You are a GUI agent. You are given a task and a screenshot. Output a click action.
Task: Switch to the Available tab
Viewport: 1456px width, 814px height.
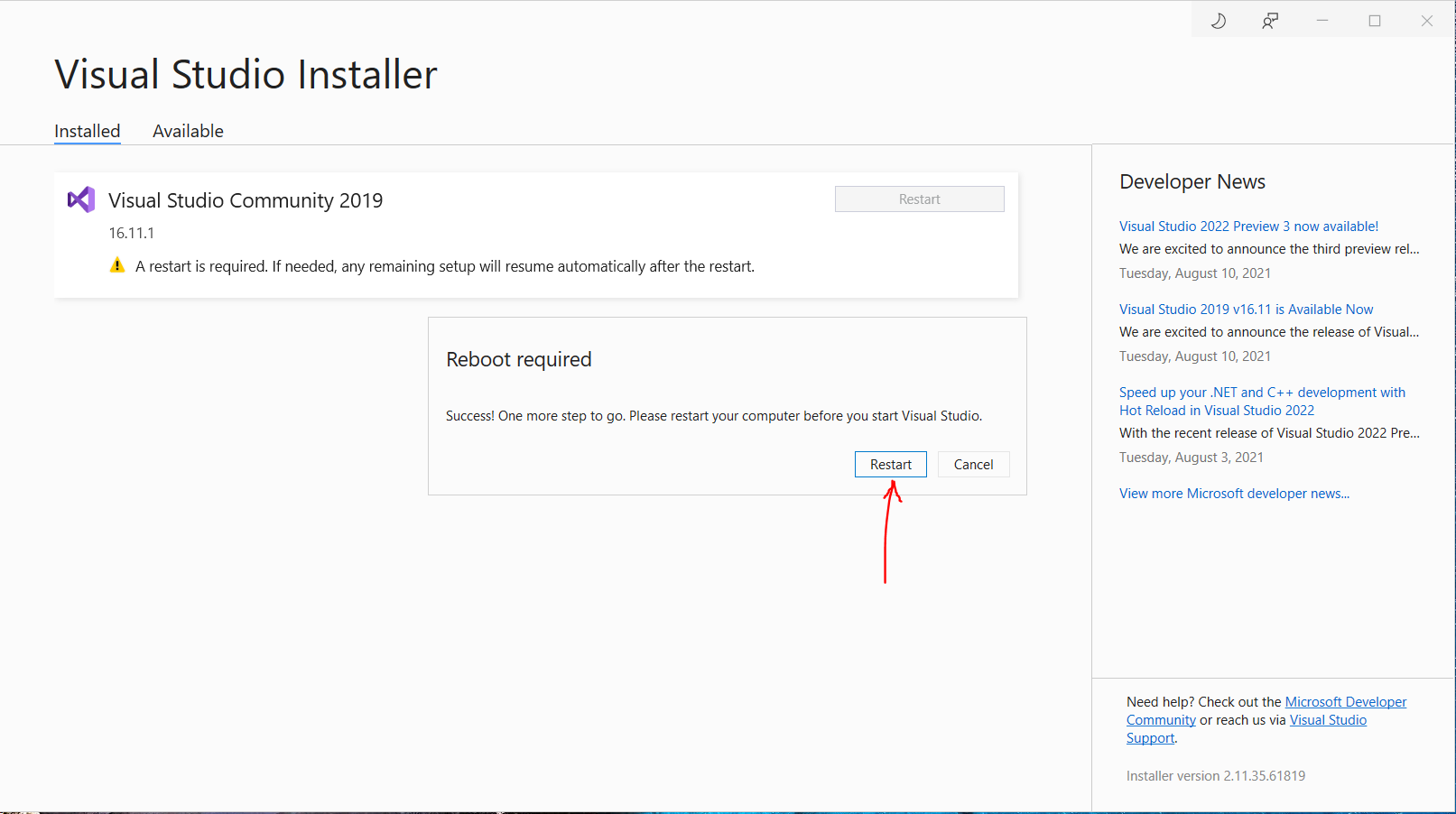188,131
